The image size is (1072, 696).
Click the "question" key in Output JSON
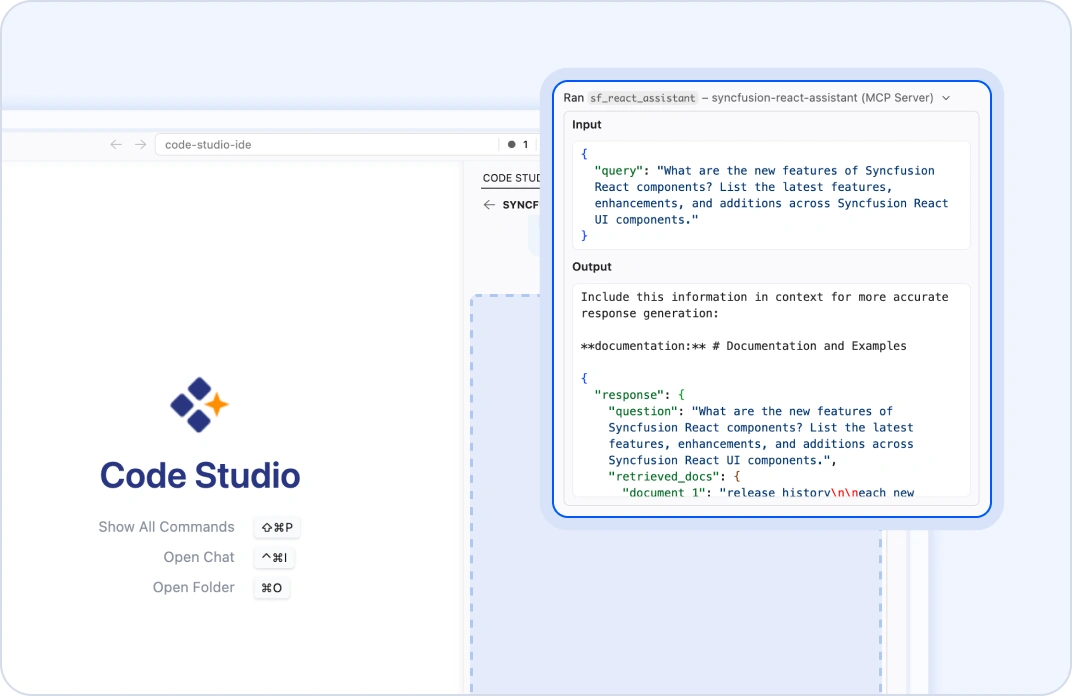tap(643, 412)
